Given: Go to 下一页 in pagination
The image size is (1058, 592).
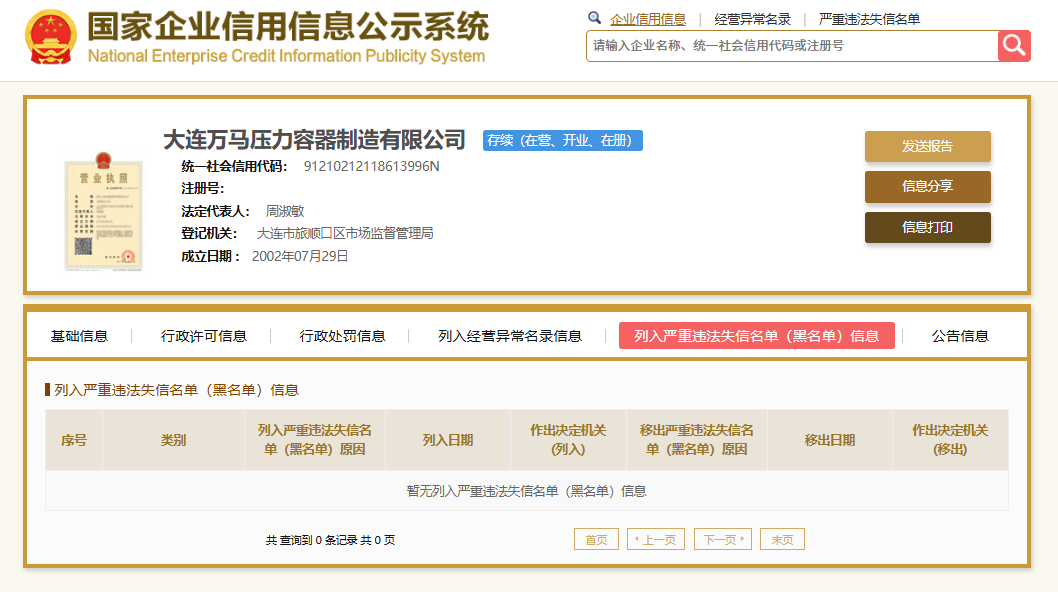Looking at the screenshot, I should (x=723, y=539).
